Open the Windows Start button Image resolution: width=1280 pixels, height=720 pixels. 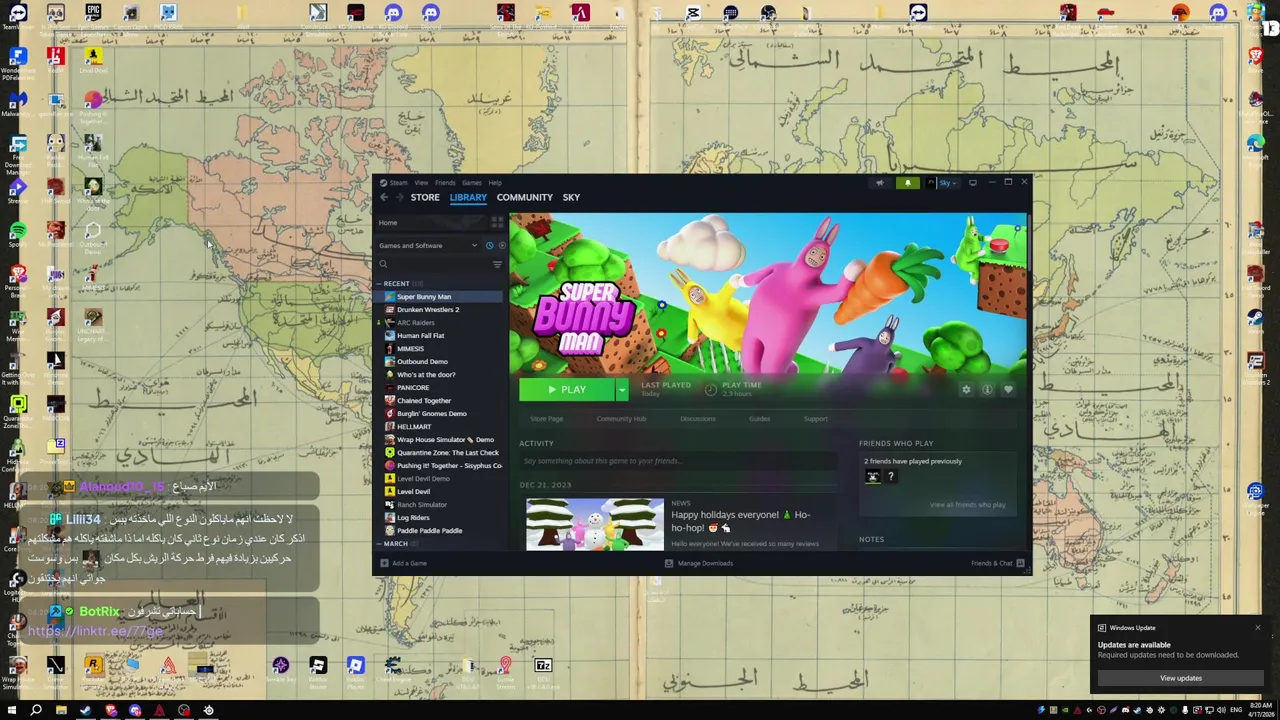coord(12,710)
